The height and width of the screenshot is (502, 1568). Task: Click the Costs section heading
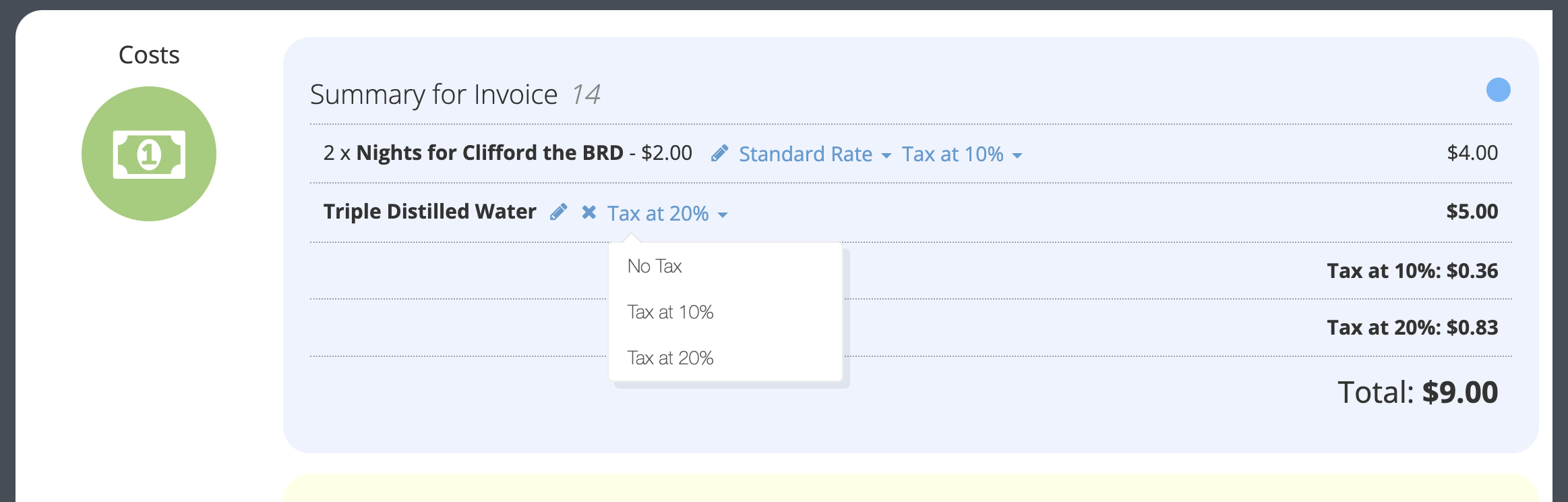[149, 55]
